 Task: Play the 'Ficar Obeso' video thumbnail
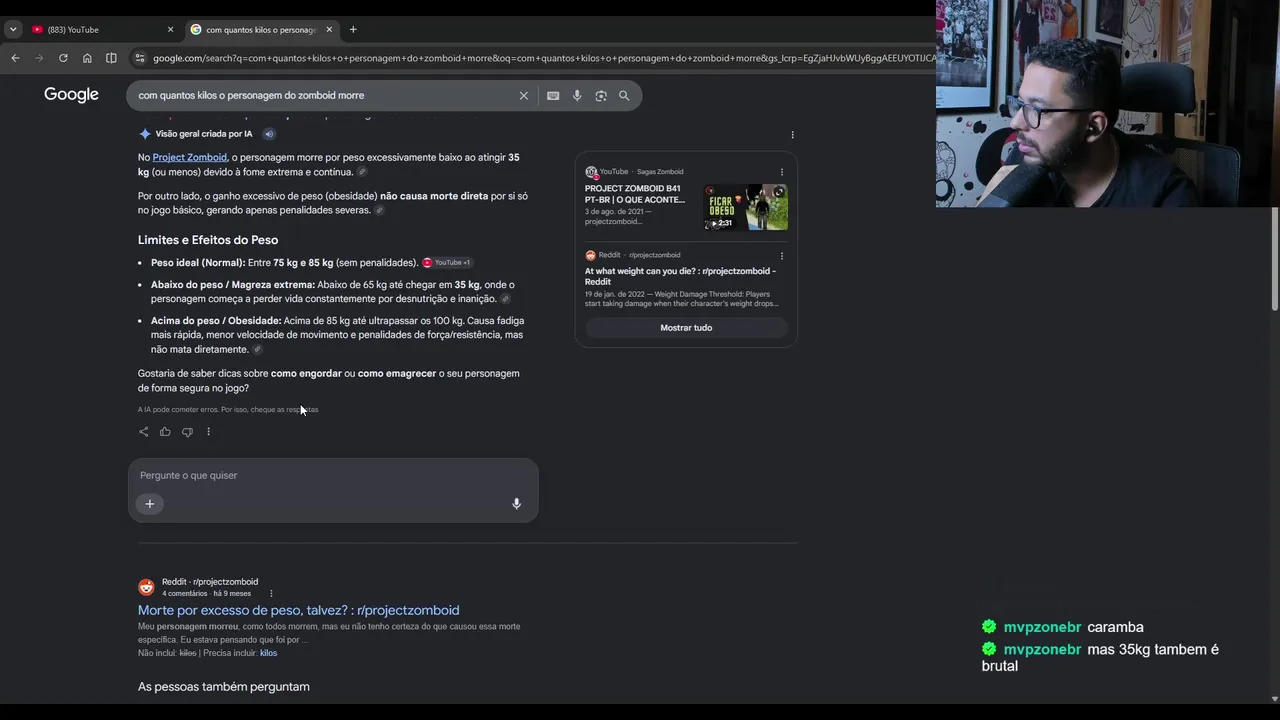pyautogui.click(x=745, y=207)
